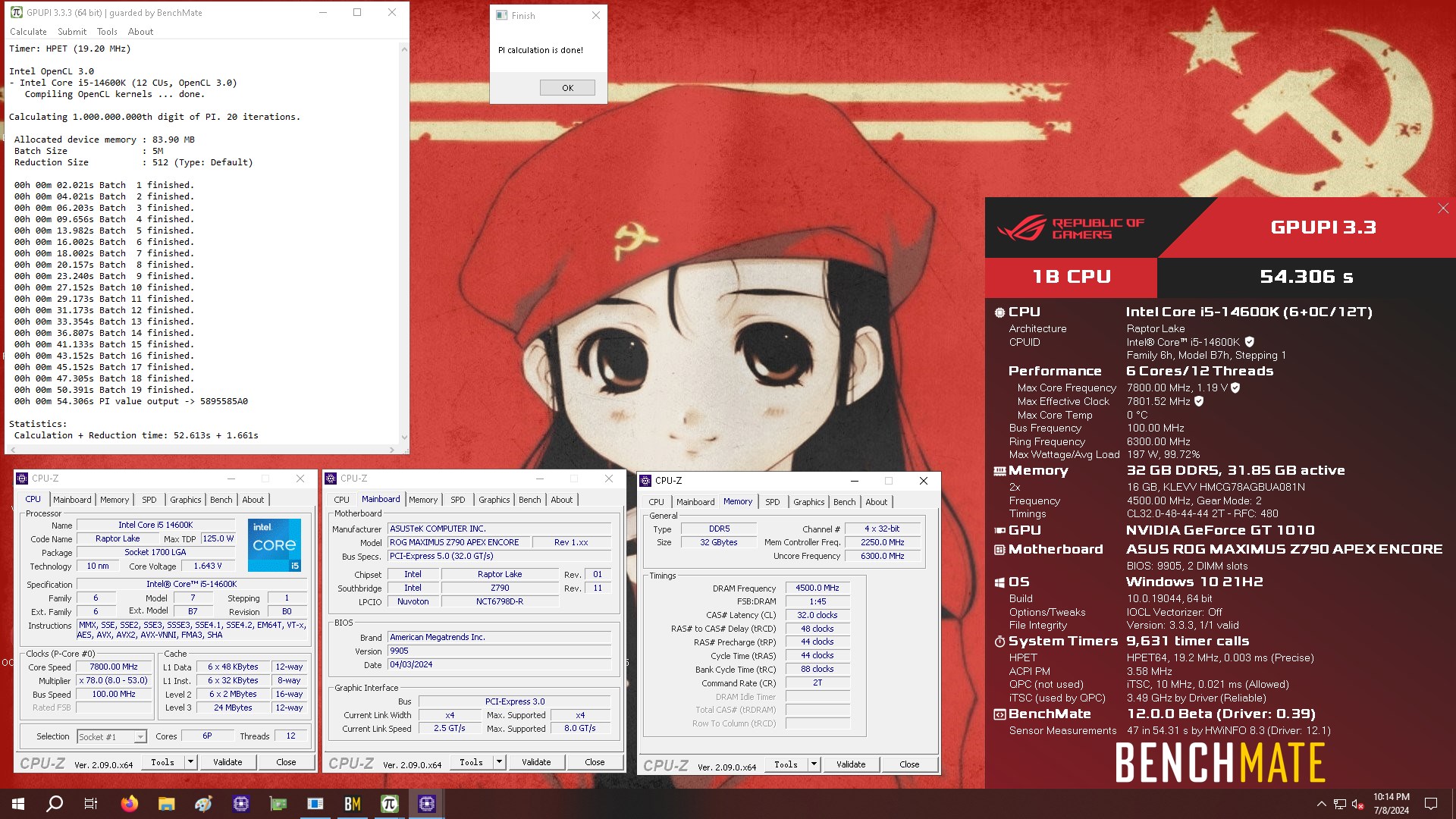Switch to Graphics tab in CPU-Z Mainboard window

(494, 500)
